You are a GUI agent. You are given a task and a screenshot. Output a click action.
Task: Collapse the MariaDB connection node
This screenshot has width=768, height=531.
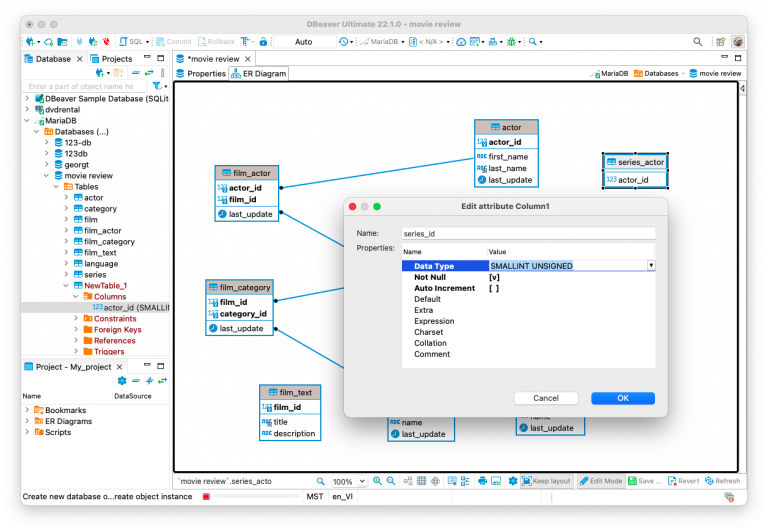pyautogui.click(x=27, y=121)
